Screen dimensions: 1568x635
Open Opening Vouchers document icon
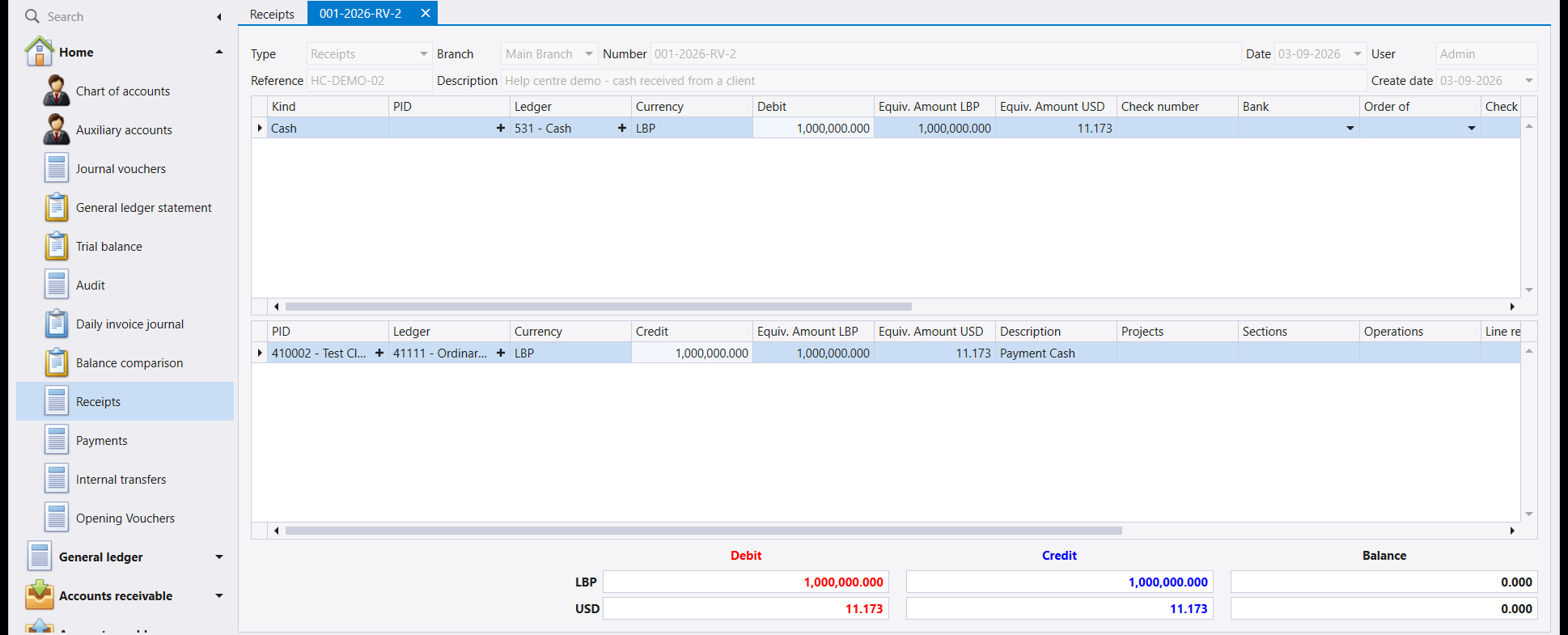click(56, 518)
